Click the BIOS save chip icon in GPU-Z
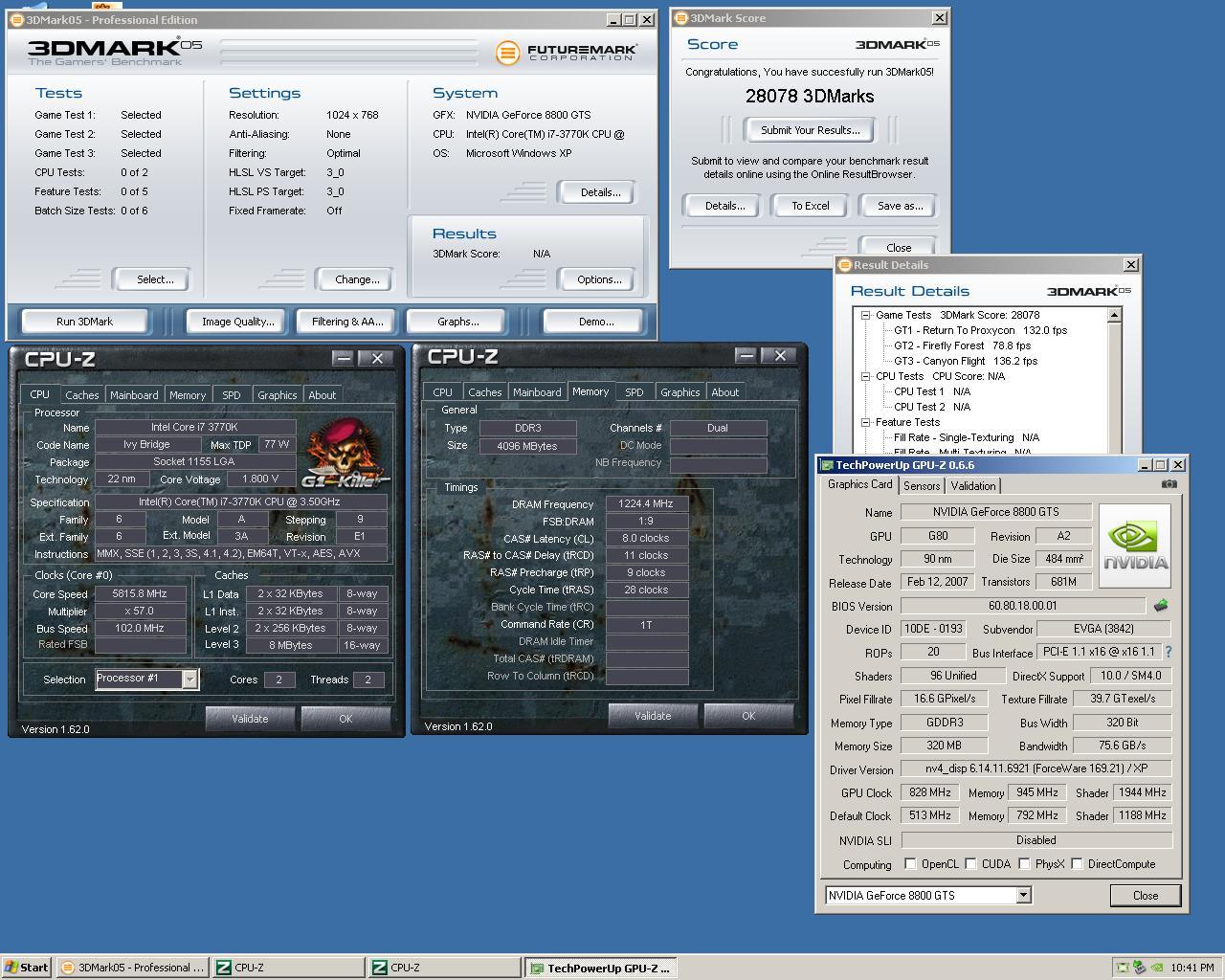Image resolution: width=1225 pixels, height=980 pixels. tap(1161, 606)
